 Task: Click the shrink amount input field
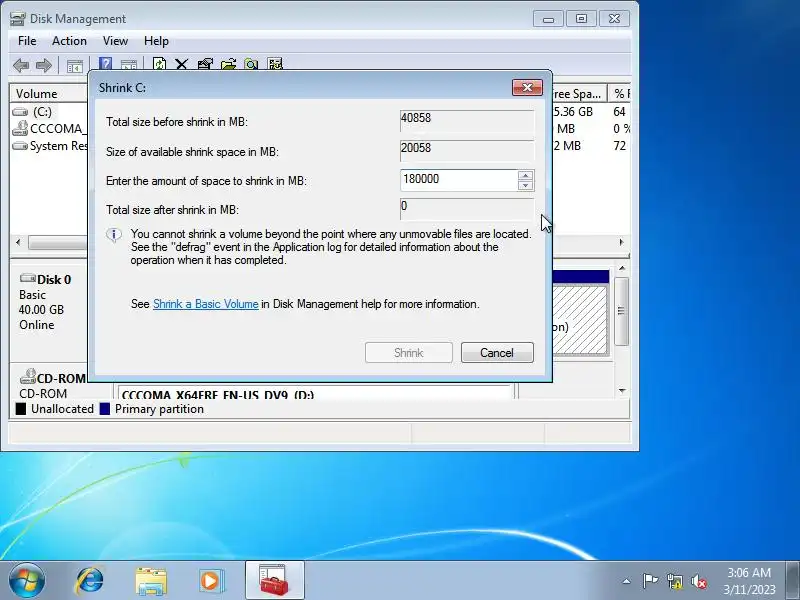click(459, 180)
